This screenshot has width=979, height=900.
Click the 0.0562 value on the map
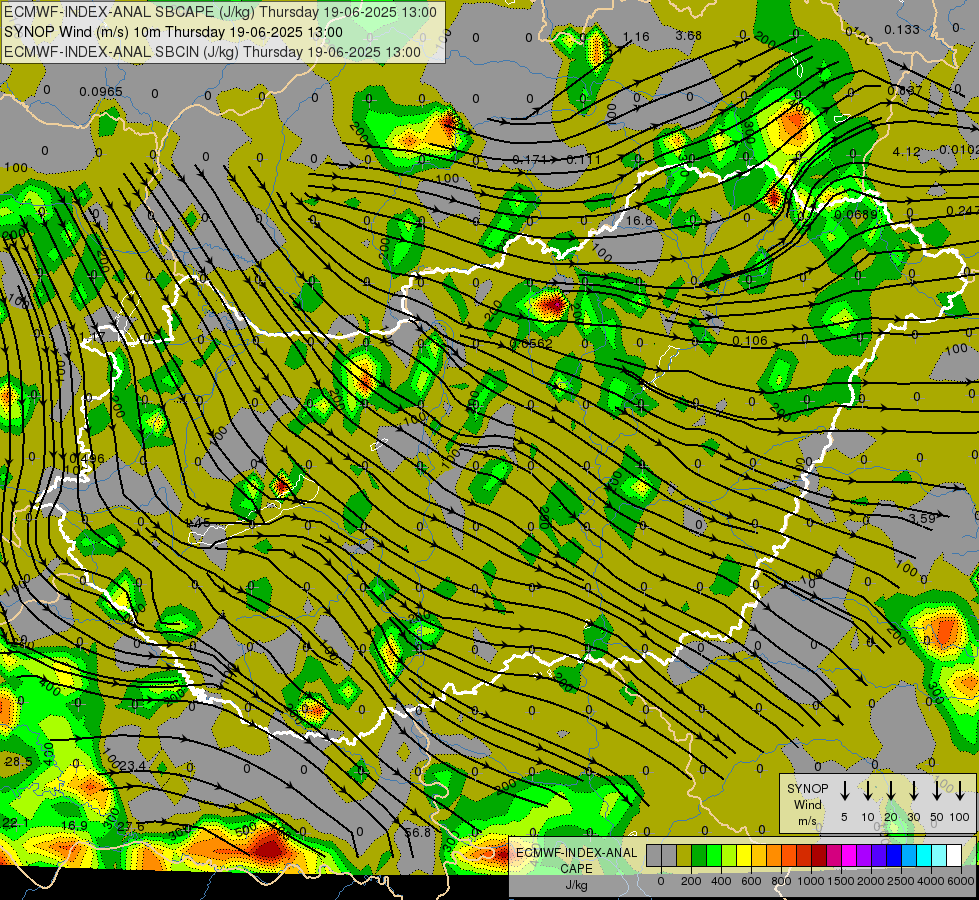[531, 344]
